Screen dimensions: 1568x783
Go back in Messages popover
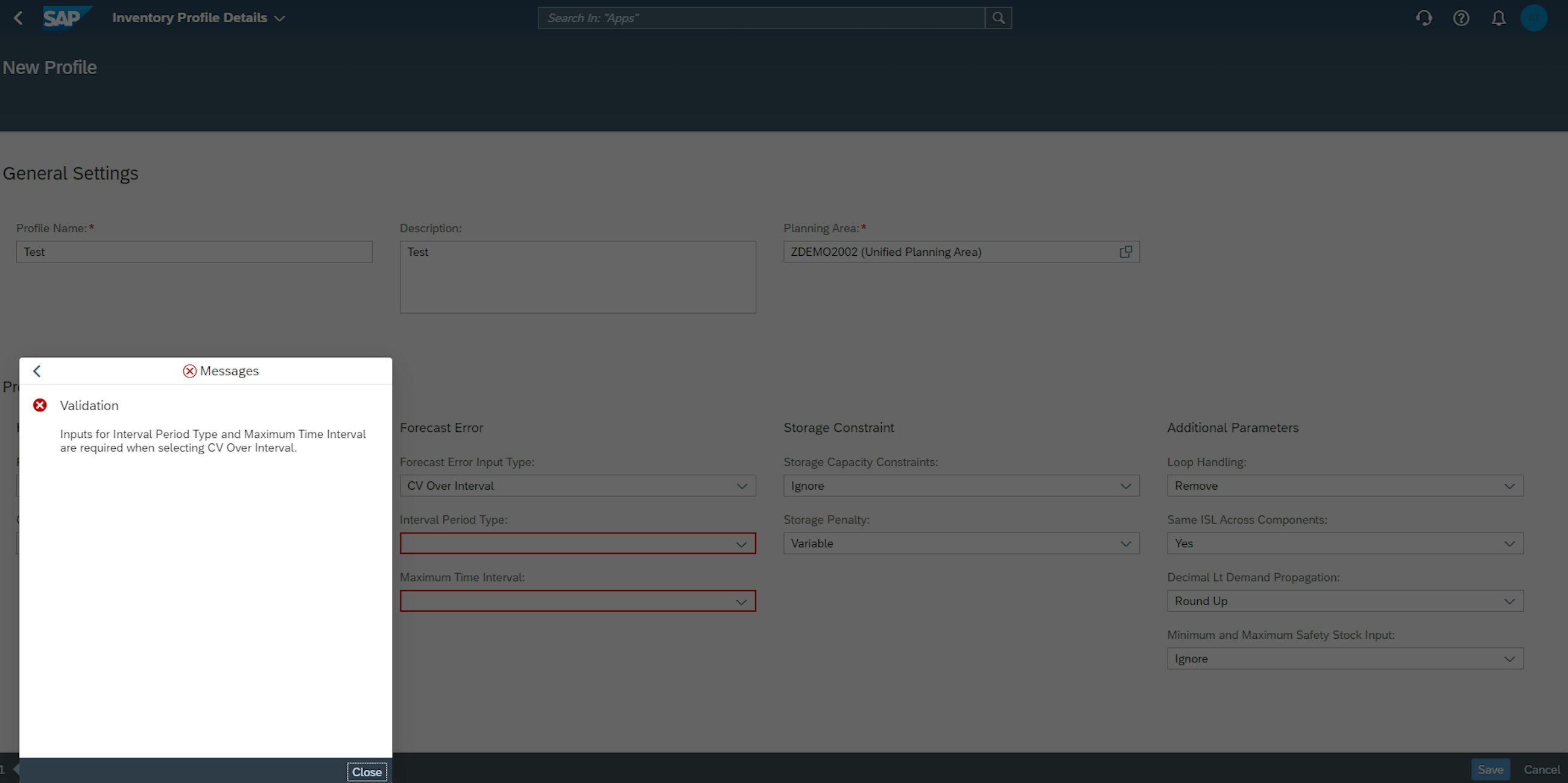click(x=37, y=372)
